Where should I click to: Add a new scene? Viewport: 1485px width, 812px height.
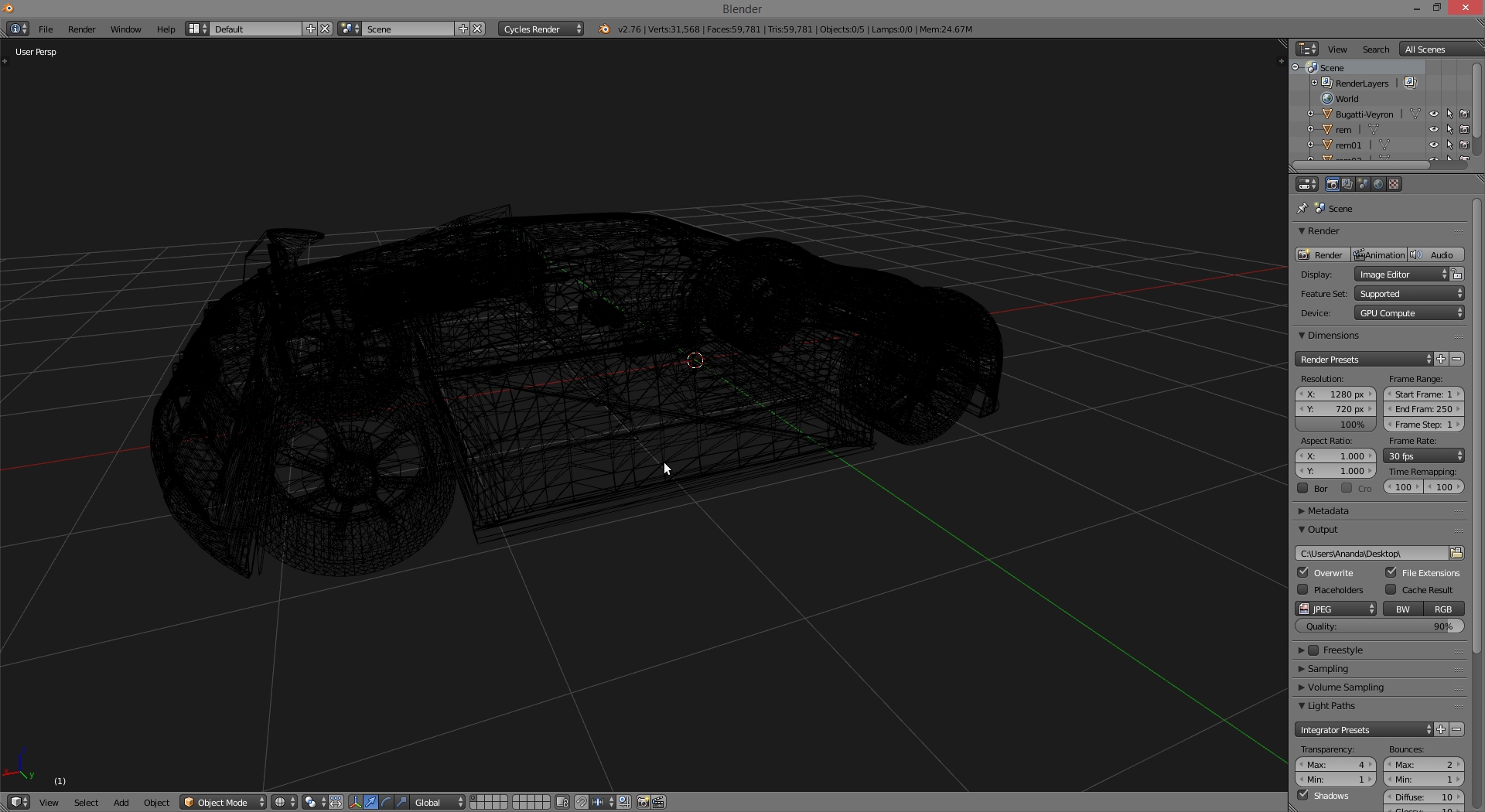[463, 29]
